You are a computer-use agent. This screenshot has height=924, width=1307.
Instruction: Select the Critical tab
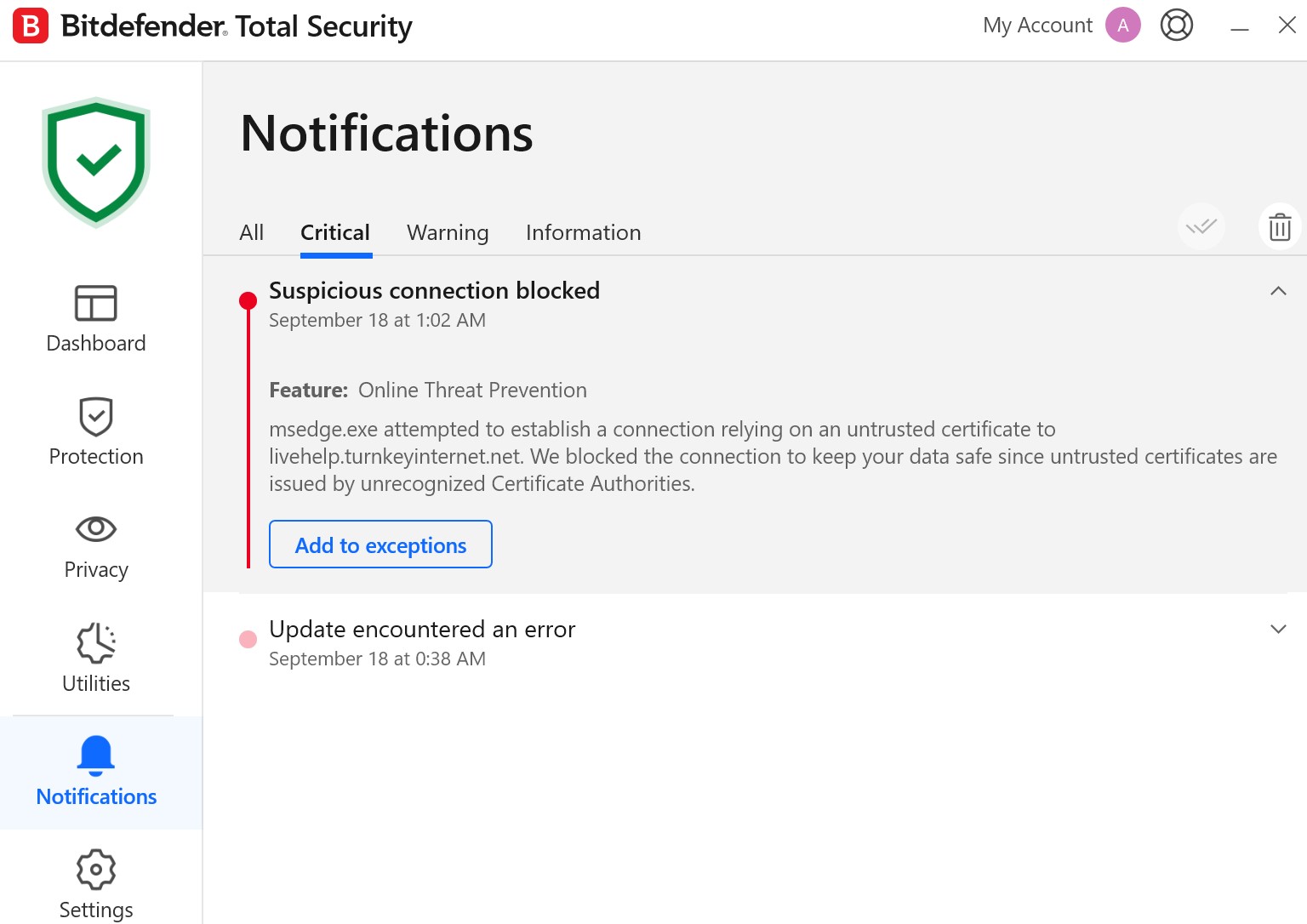pos(335,232)
